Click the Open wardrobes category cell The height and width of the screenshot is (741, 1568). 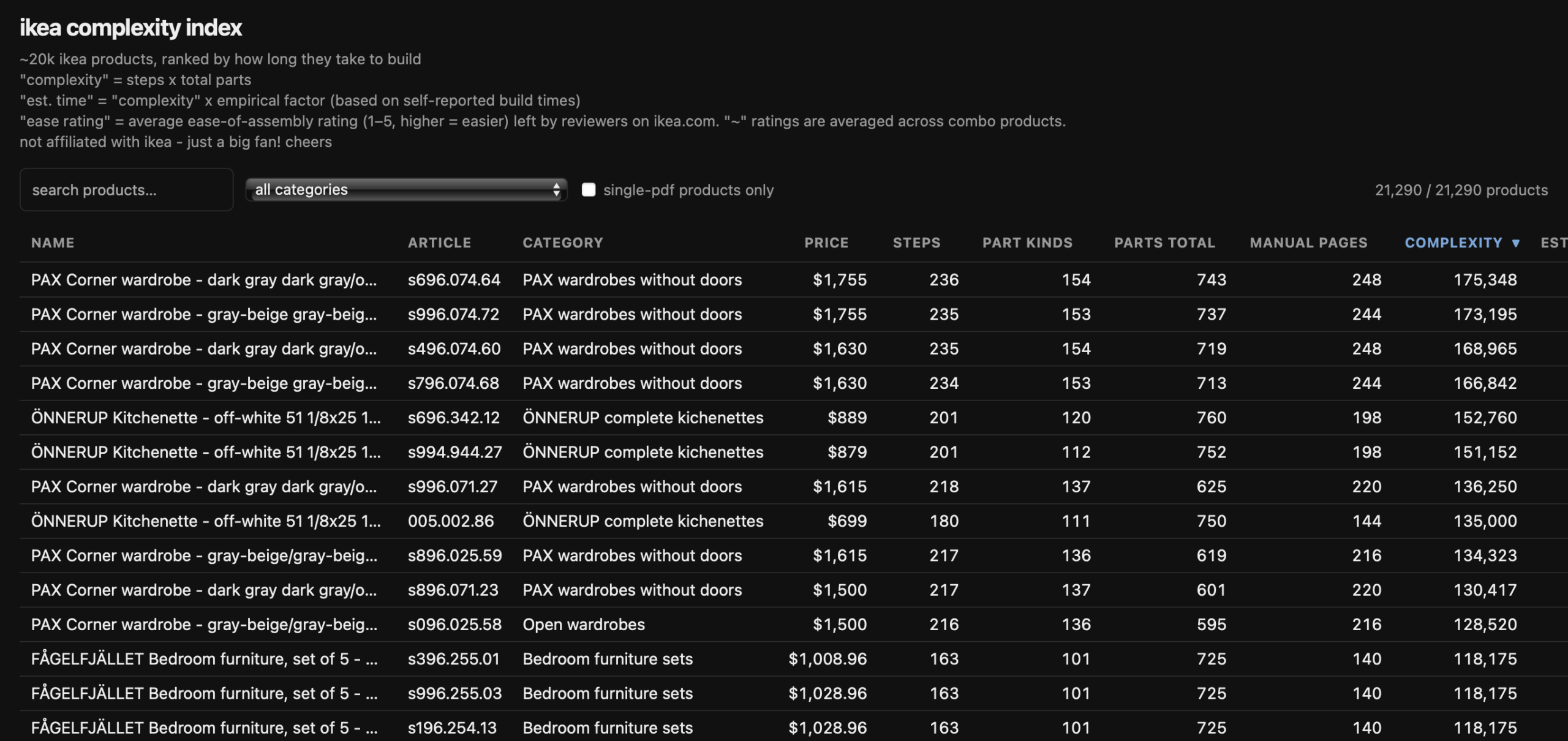584,625
